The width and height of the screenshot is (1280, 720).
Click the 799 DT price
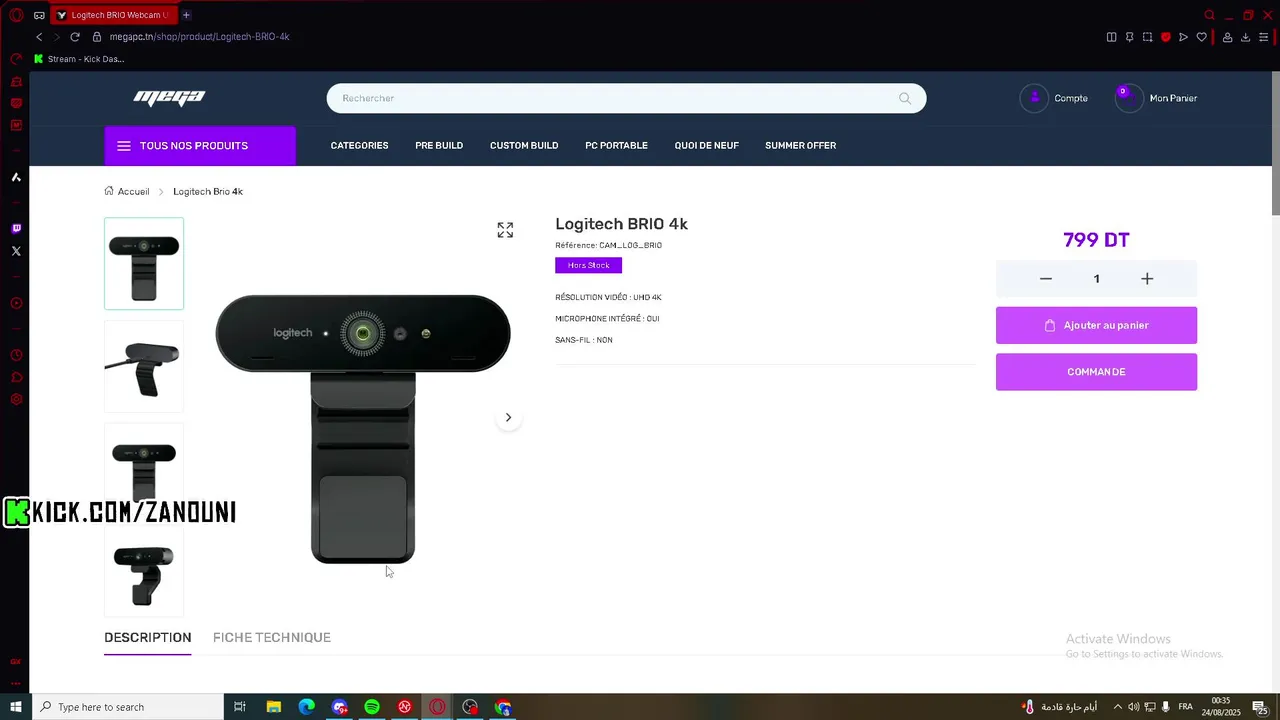click(x=1096, y=240)
